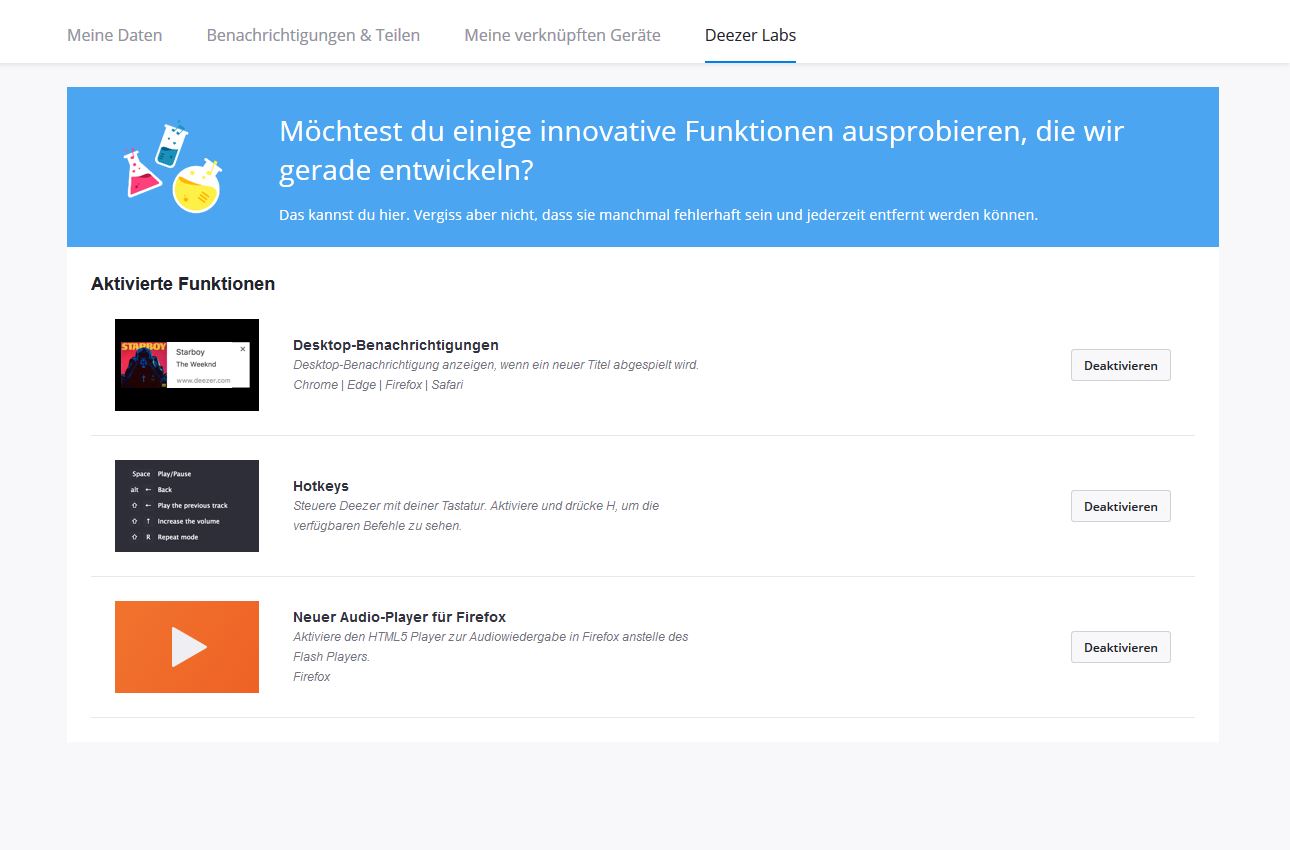Click the Desktop-Benachrichtigungen heading
1290x850 pixels.
tap(396, 345)
